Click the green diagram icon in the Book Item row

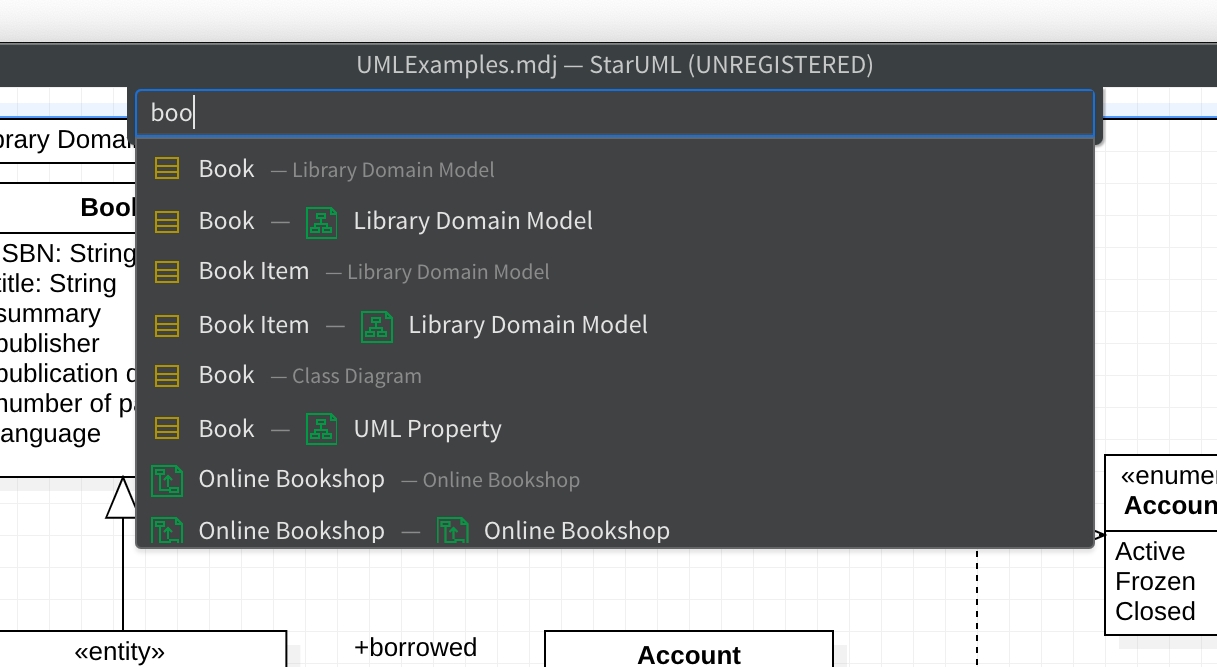click(x=376, y=325)
